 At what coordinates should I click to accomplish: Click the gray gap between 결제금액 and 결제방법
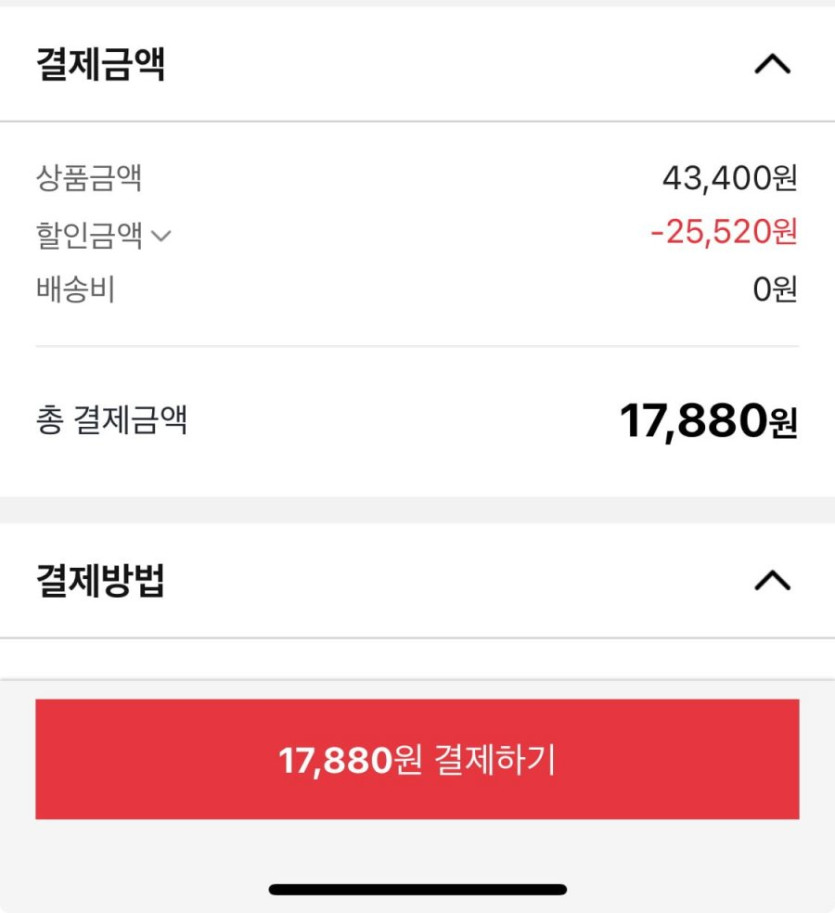pyautogui.click(x=417, y=510)
